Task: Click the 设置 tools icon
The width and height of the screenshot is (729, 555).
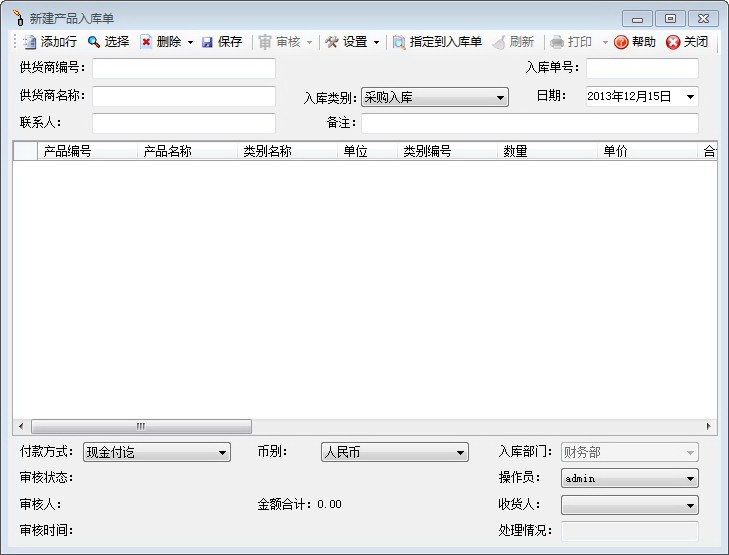Action: pos(331,42)
